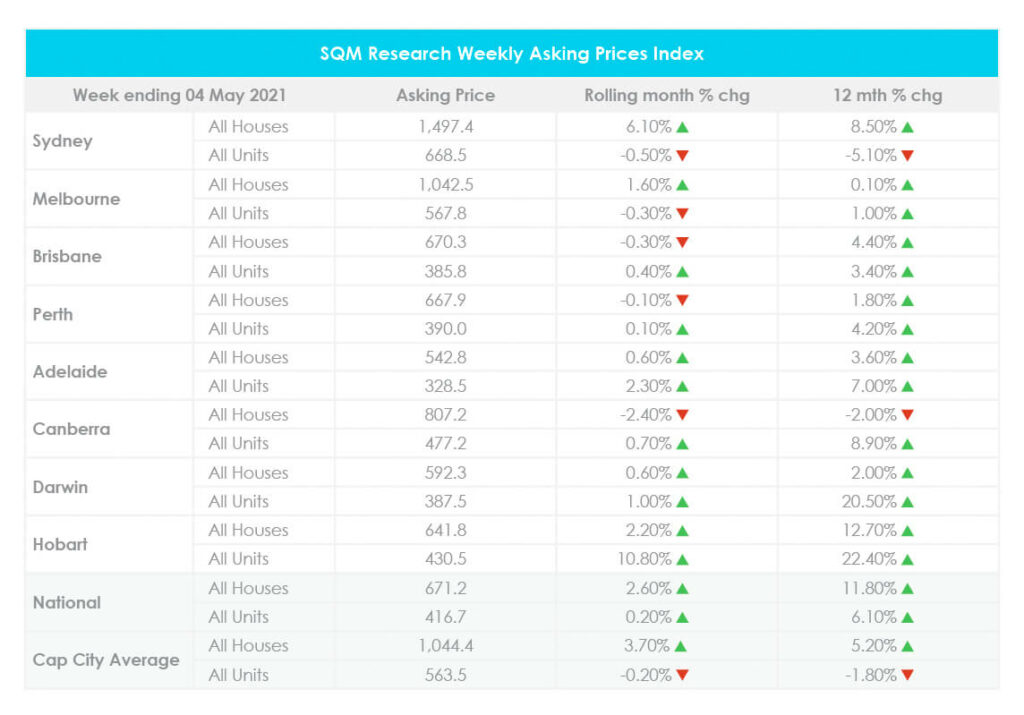Click Sydney All Houses asking price 1,497.4
The image size is (1024, 715).
[446, 127]
